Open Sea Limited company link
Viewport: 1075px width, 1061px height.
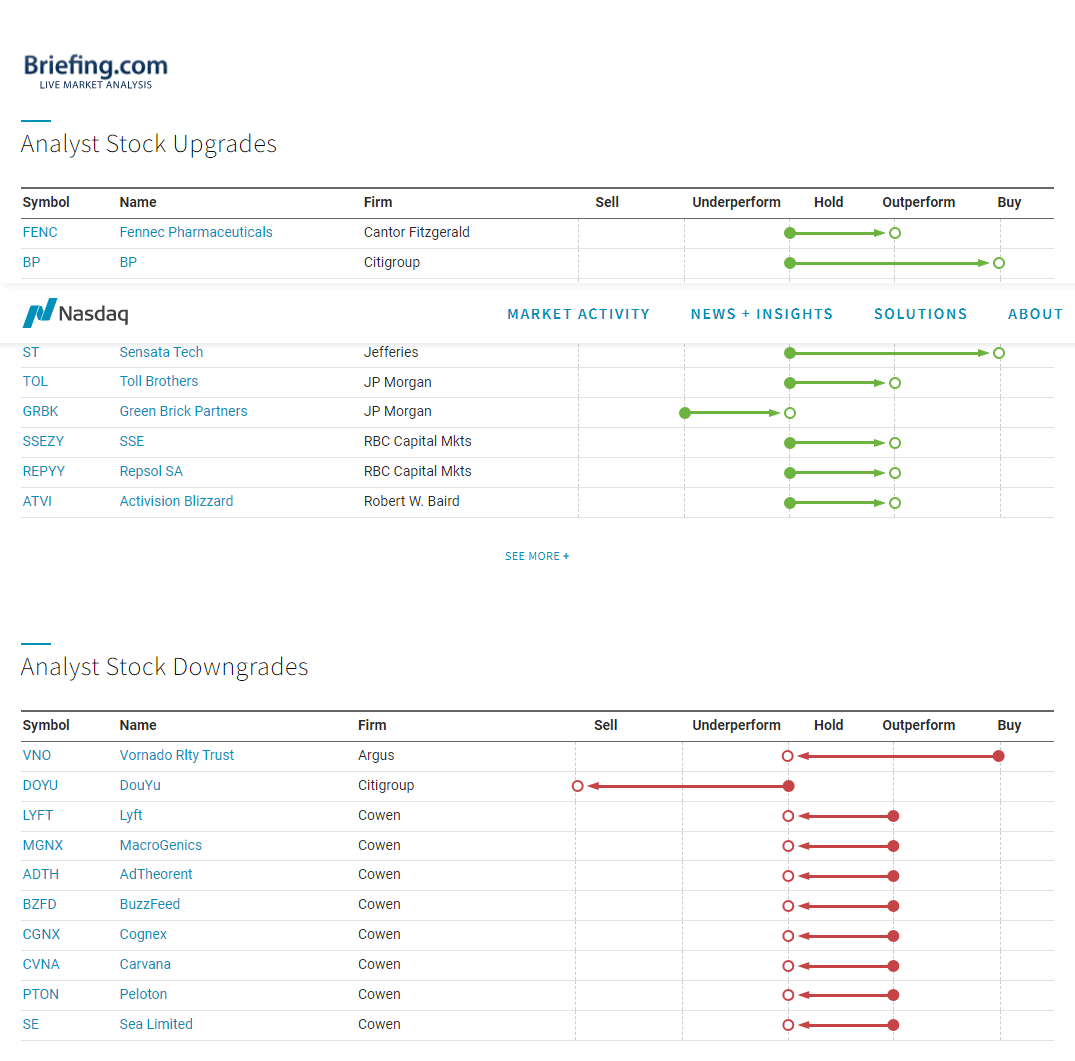pyautogui.click(x=156, y=1025)
